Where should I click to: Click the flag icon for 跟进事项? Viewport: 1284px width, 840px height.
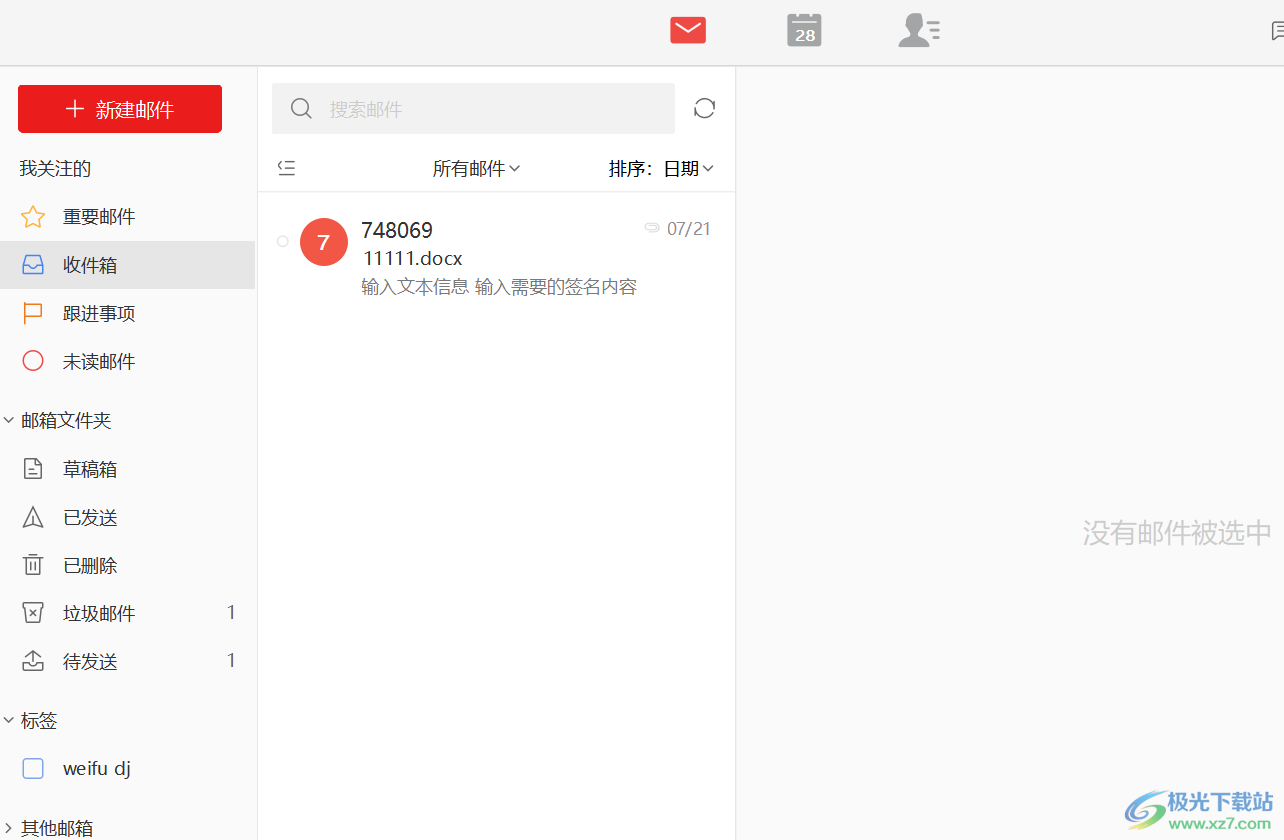33,313
